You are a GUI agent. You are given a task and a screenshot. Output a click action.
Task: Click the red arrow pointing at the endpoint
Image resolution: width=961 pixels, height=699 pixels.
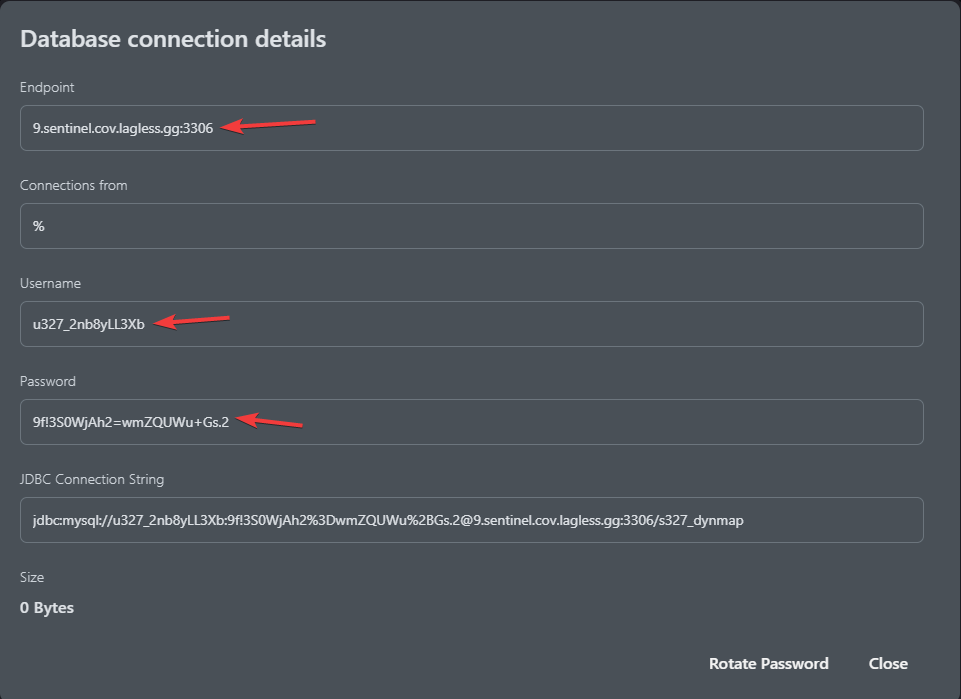click(x=268, y=125)
